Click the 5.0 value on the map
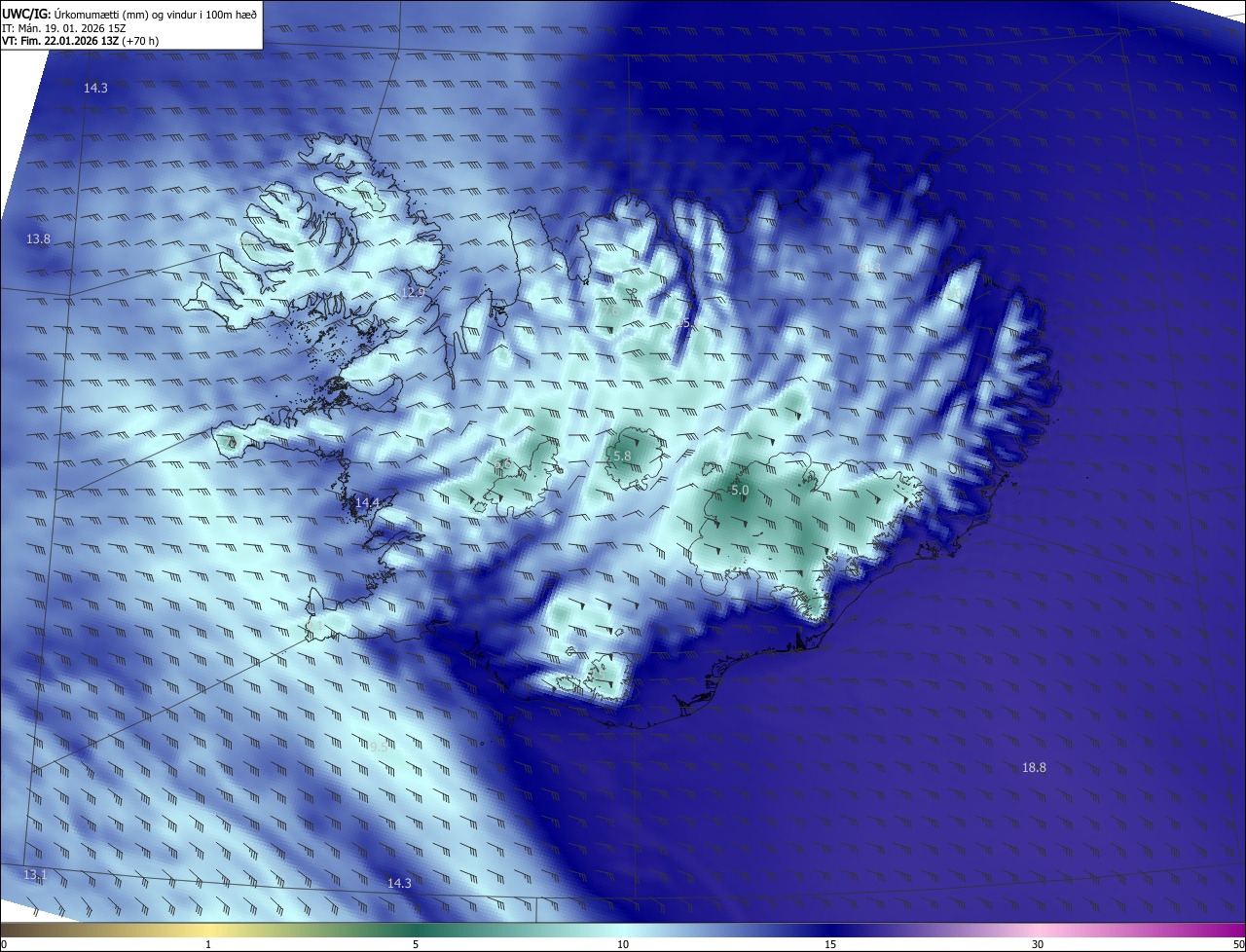Viewport: 1246px width, 952px height. [740, 491]
